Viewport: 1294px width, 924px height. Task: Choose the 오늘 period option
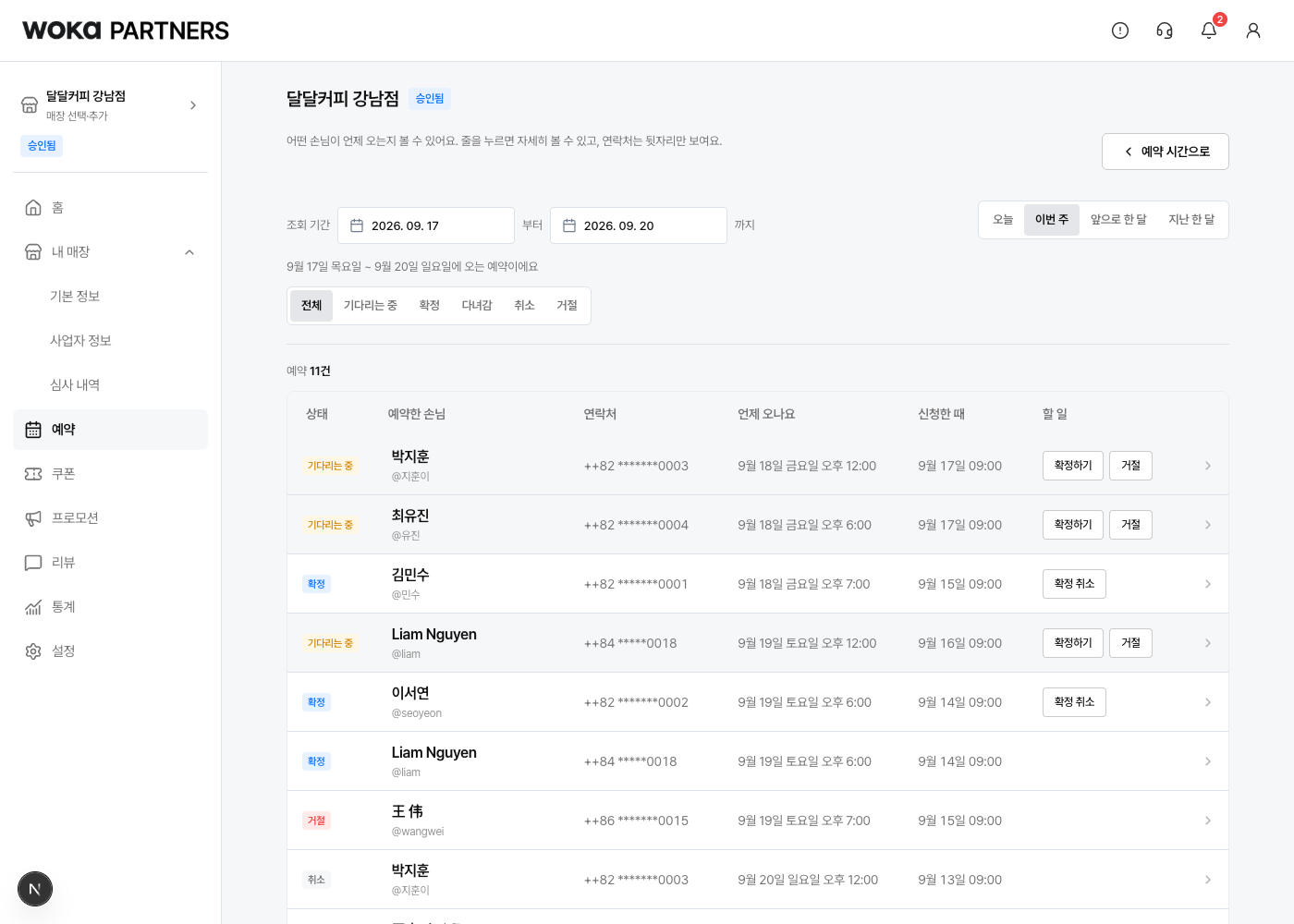point(1003,220)
